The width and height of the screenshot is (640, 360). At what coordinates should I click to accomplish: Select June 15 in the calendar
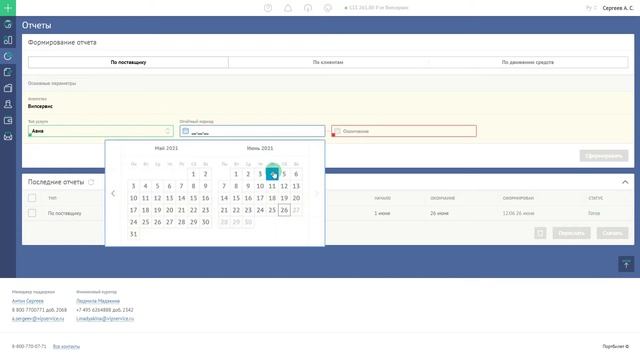pos(236,198)
